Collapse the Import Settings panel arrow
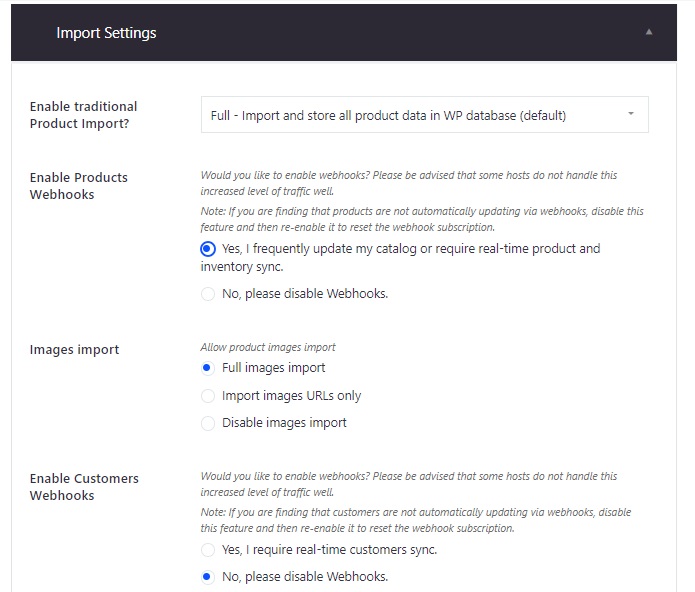695x592 pixels. point(648,33)
